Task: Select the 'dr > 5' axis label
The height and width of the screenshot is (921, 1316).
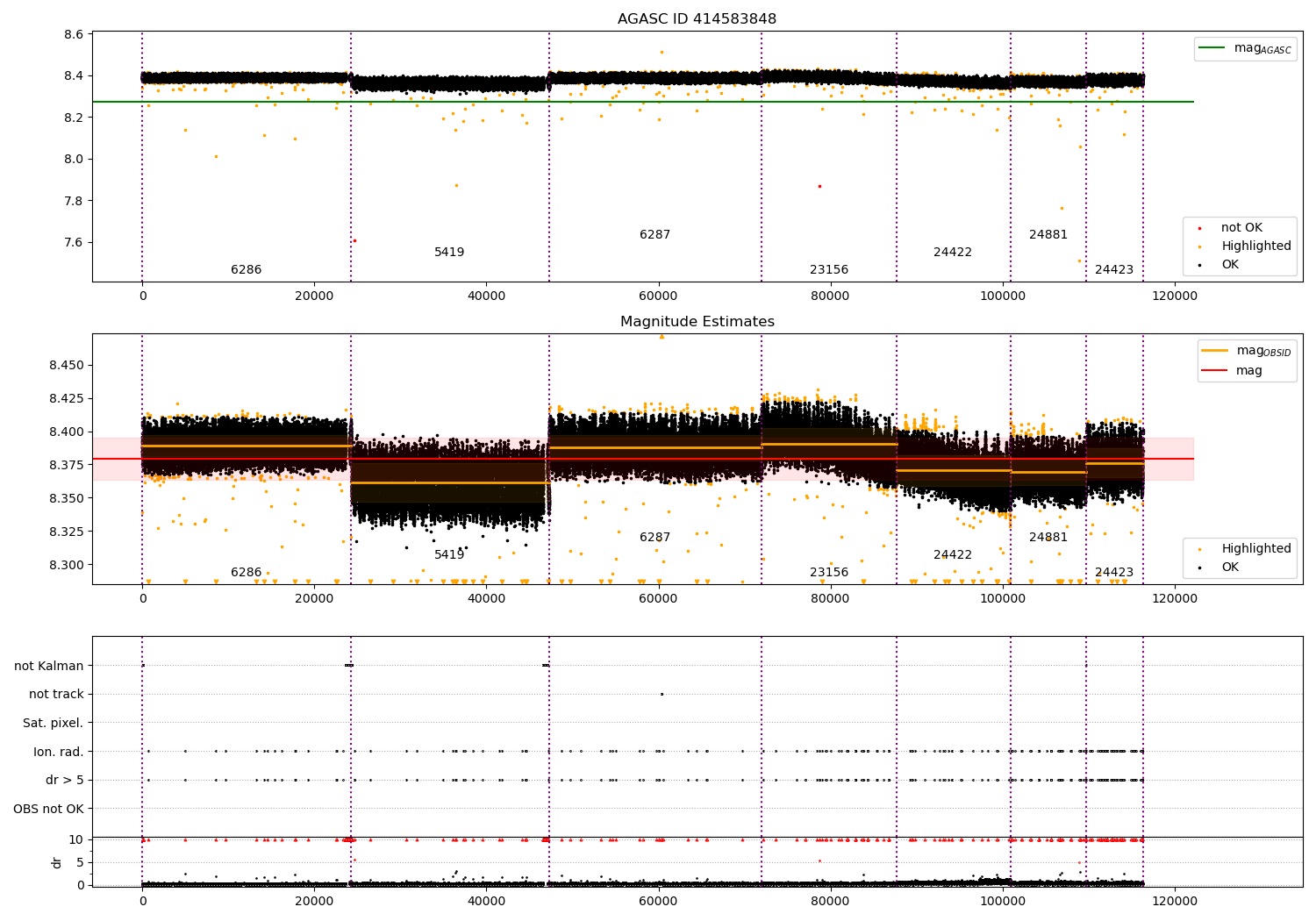Action: pyautogui.click(x=65, y=781)
